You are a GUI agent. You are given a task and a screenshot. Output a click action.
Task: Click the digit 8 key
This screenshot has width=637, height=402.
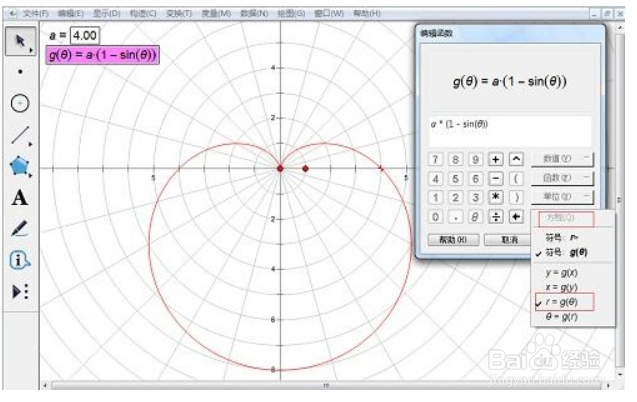455,159
